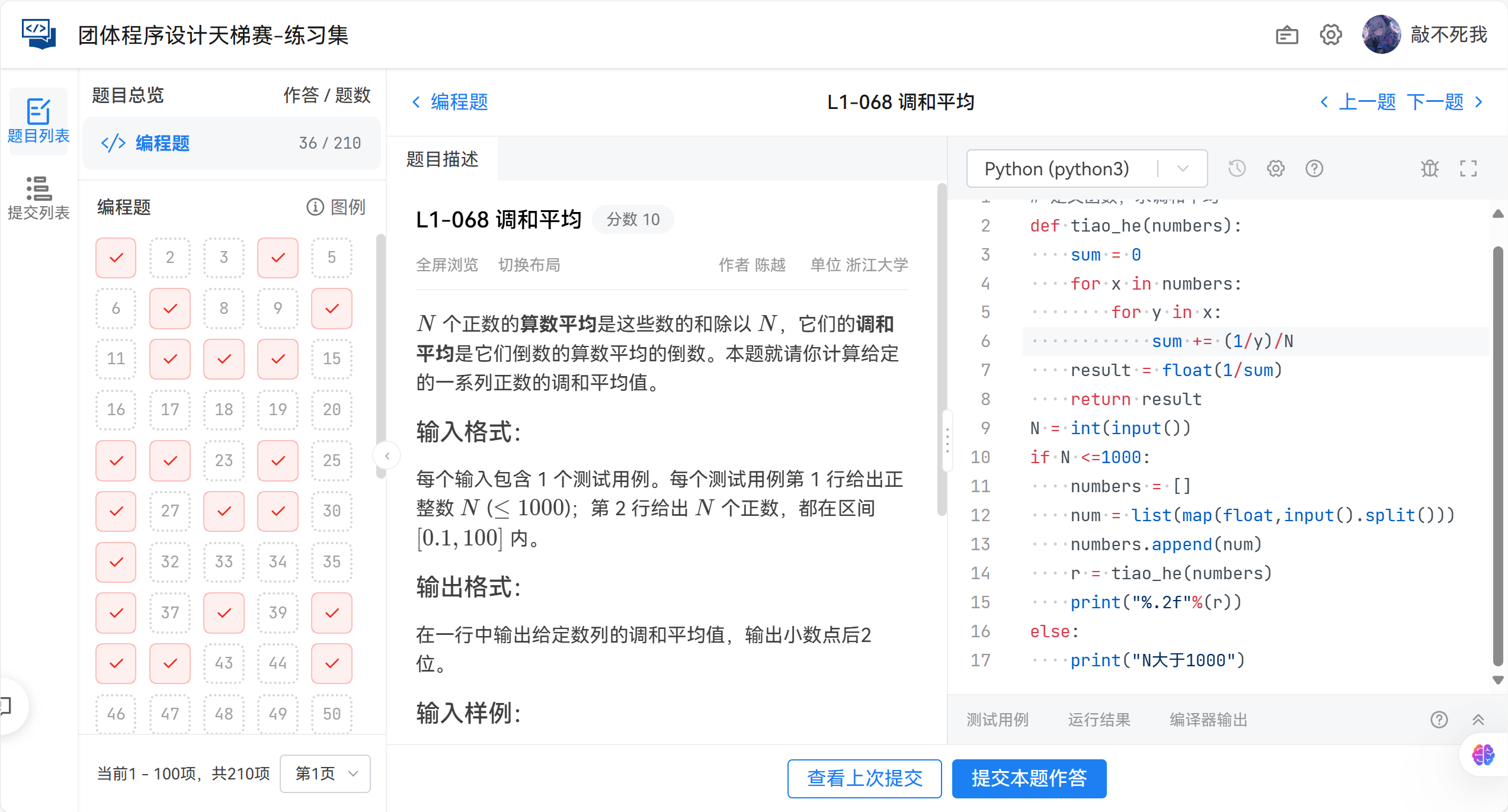Select completed problem box 1
Screen dimensions: 1508x812
(x=116, y=258)
